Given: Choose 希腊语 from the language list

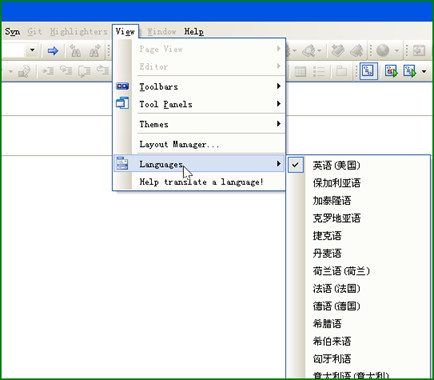Looking at the screenshot, I should pos(358,323).
